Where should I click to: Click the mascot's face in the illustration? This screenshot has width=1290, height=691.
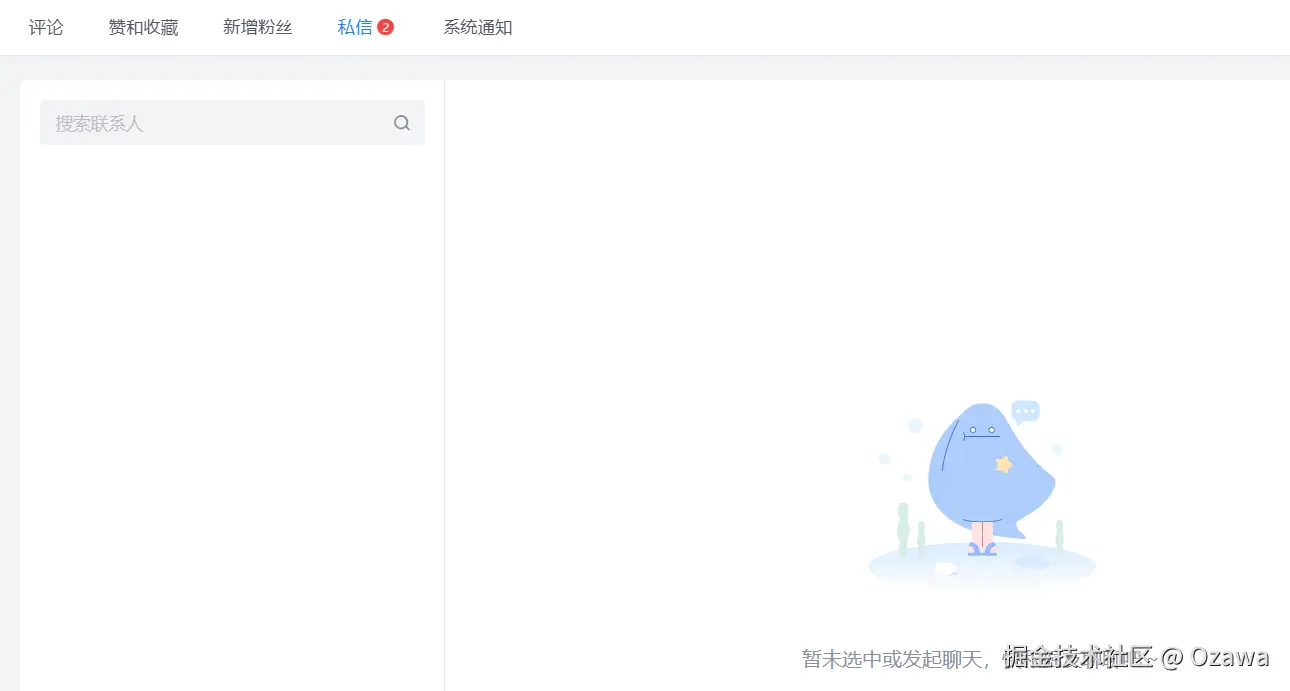pyautogui.click(x=983, y=430)
